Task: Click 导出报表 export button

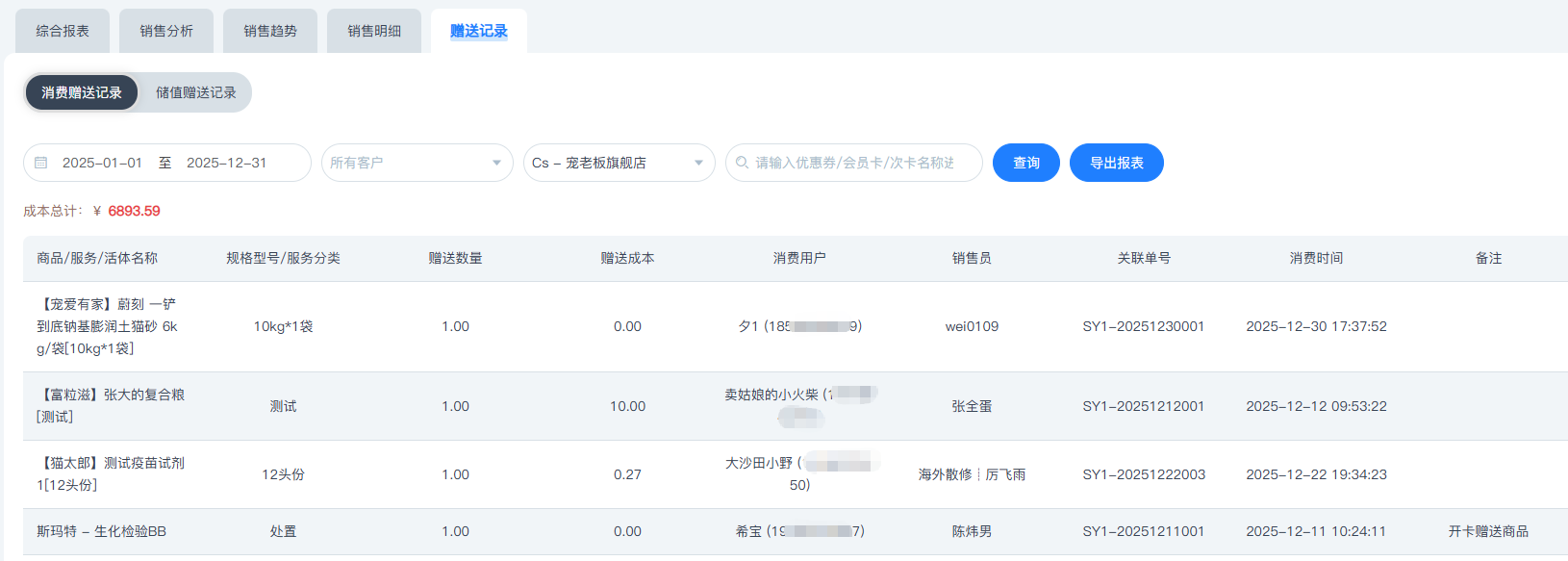Action: [x=1116, y=163]
